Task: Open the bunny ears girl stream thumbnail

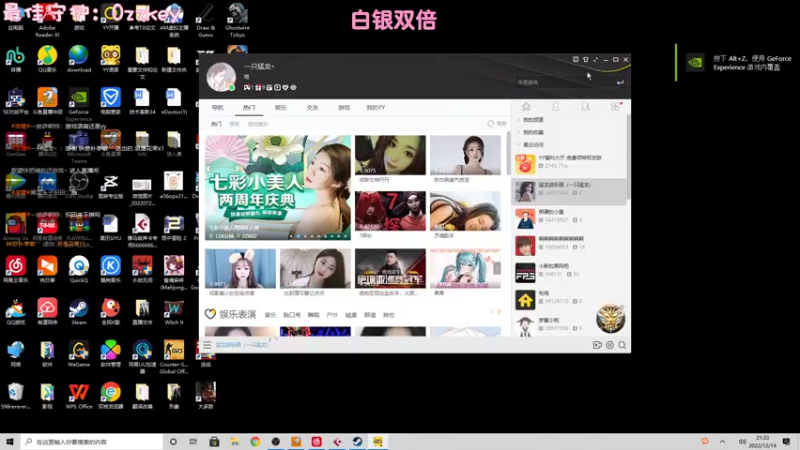Action: (240, 268)
